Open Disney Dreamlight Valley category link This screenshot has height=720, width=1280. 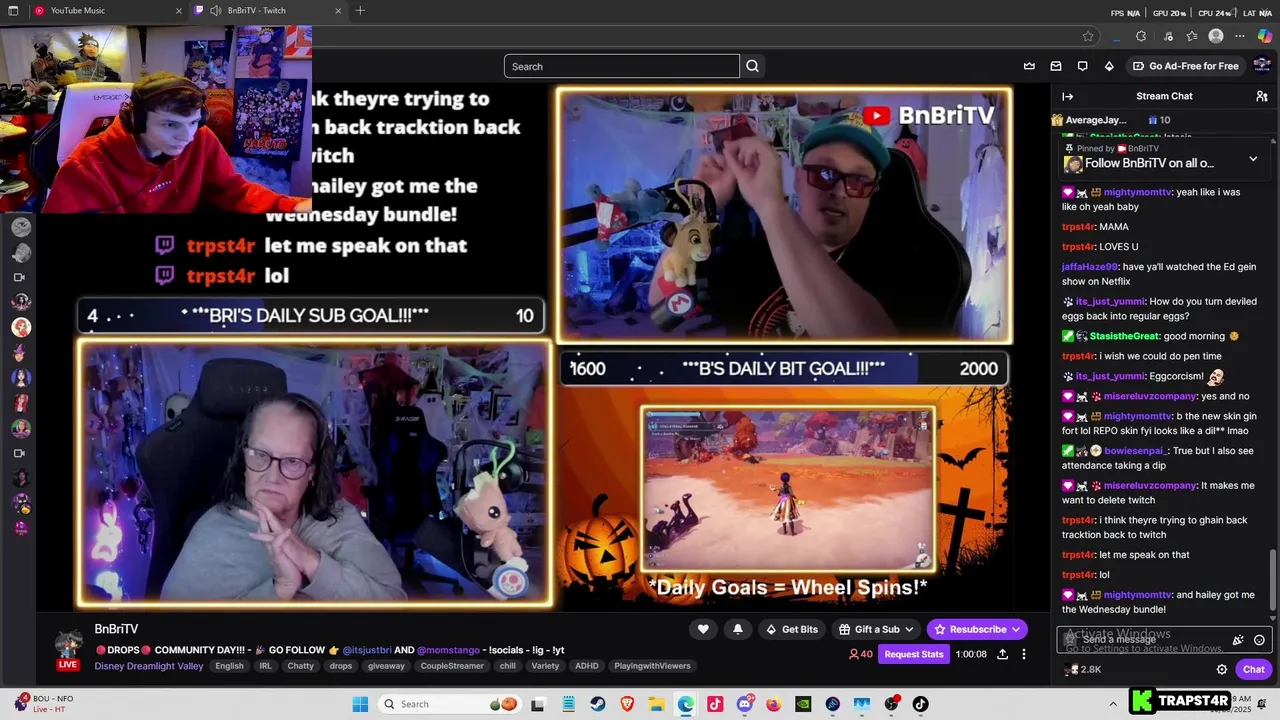[x=149, y=666]
